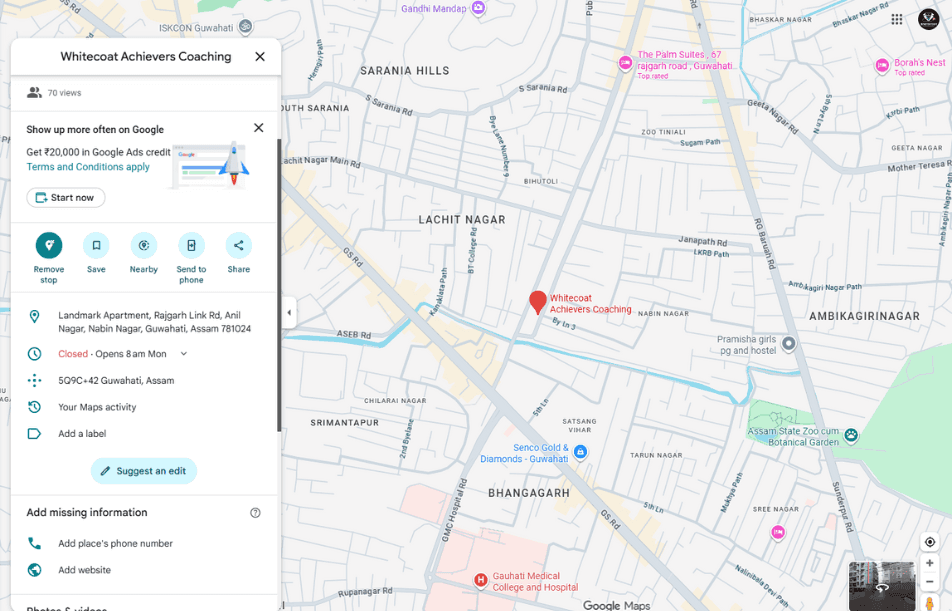The height and width of the screenshot is (611, 952).
Task: Search Nearby places icon
Action: tap(144, 245)
